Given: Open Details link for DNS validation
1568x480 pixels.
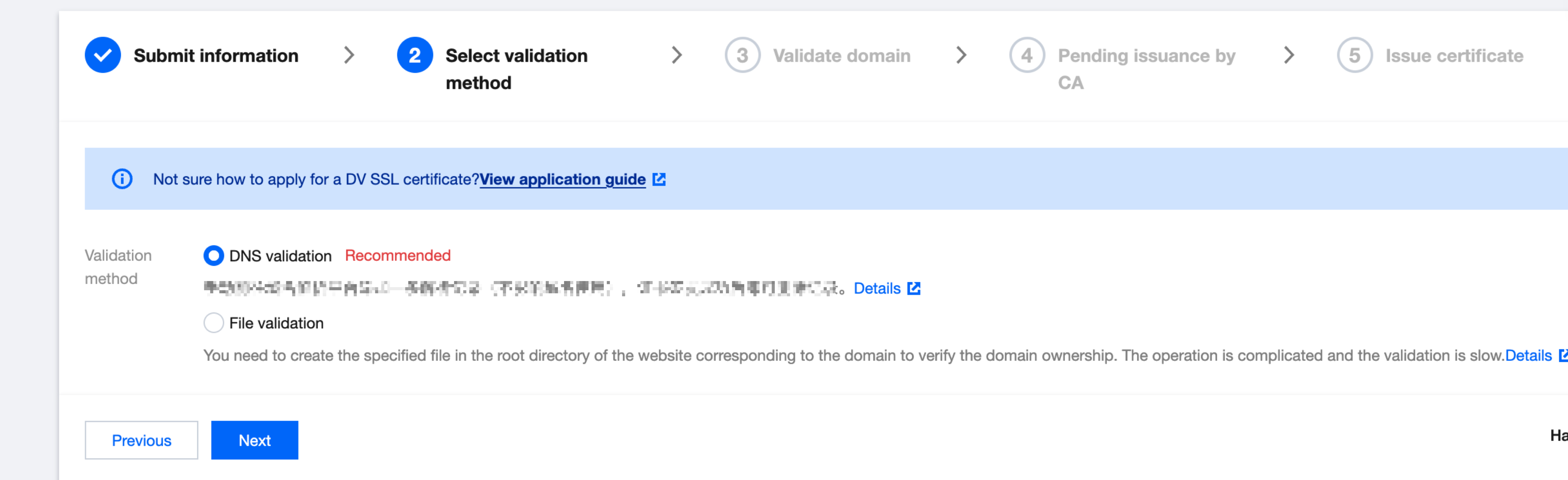Looking at the screenshot, I should (x=876, y=288).
